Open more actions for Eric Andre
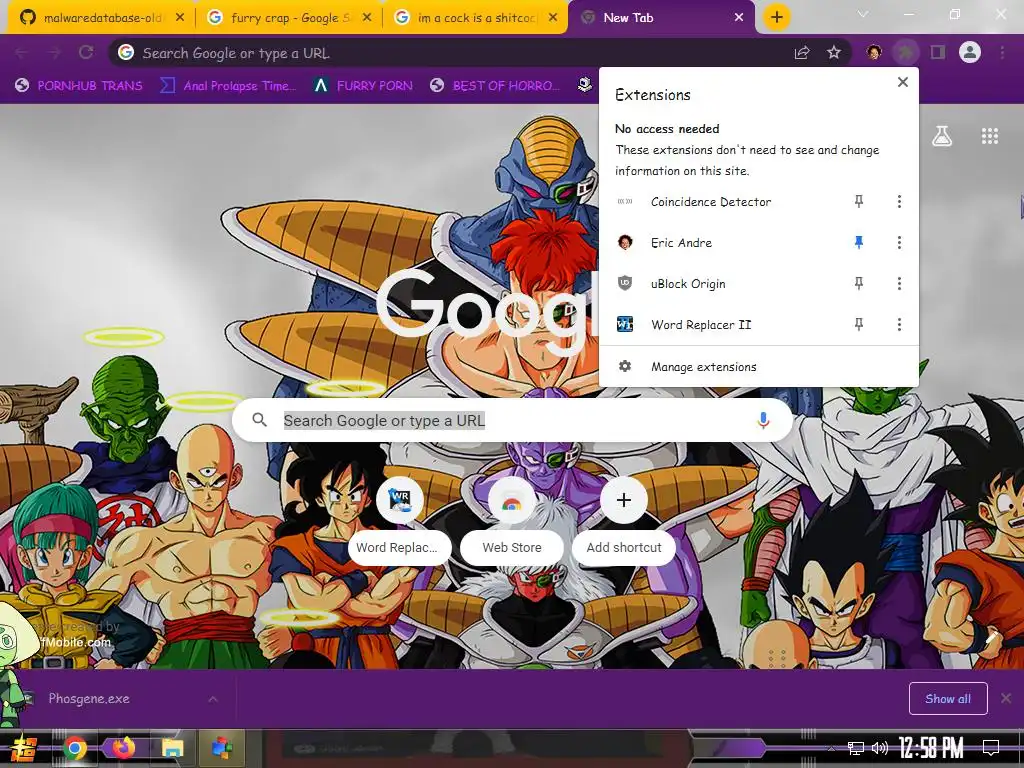 (x=899, y=243)
